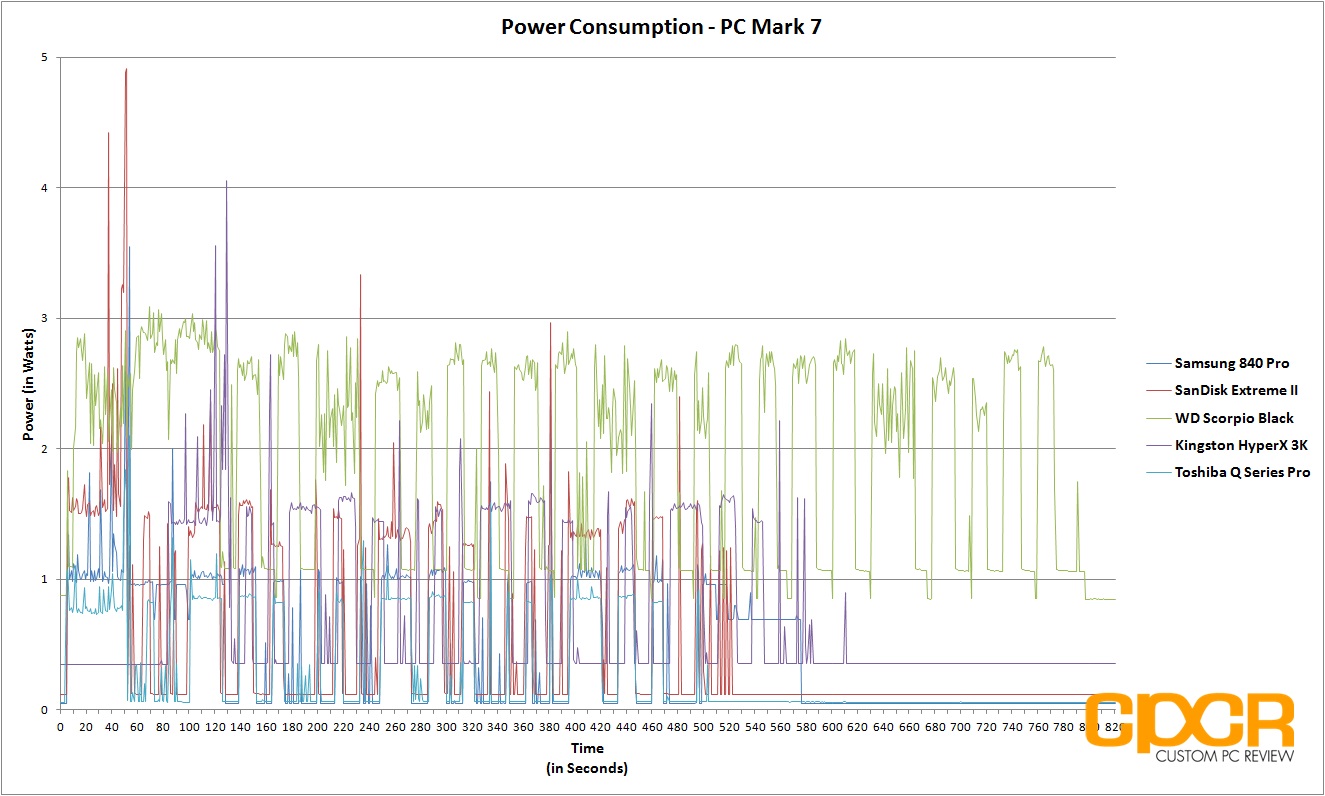Screen dimensions: 1325x796
Task: Click the y-axis value 2
Action: [45, 449]
